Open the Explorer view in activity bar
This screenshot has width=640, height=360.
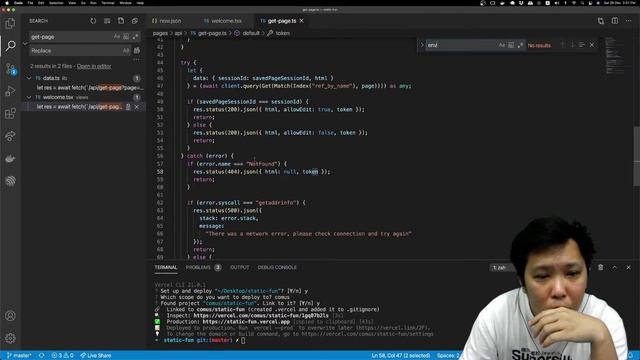[x=10, y=24]
